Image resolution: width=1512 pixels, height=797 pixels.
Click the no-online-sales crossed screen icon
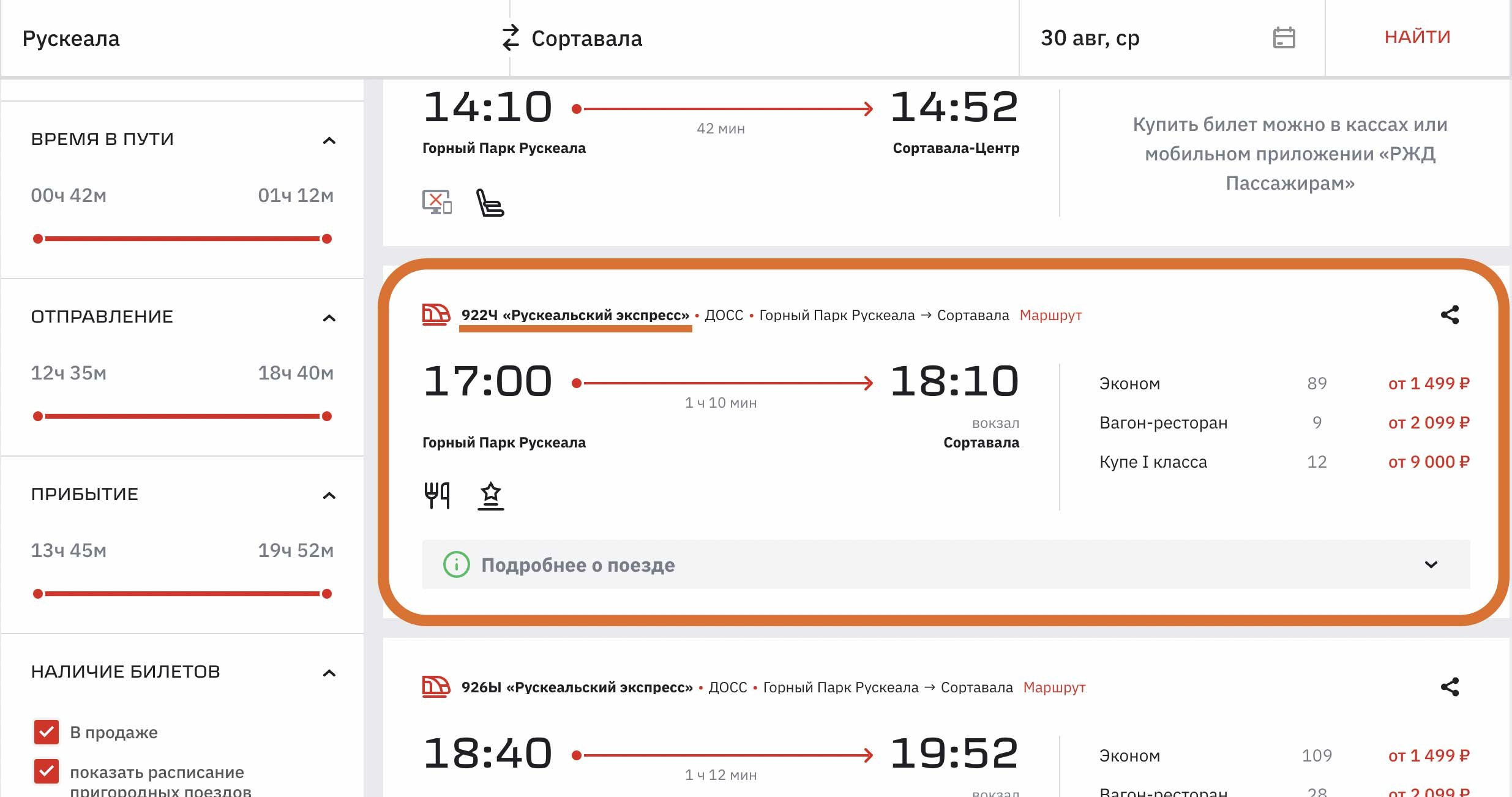click(437, 202)
